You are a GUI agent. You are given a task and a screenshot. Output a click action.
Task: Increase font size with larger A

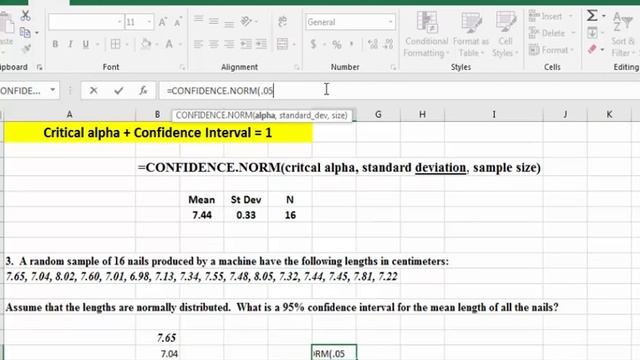pyautogui.click(x=162, y=22)
